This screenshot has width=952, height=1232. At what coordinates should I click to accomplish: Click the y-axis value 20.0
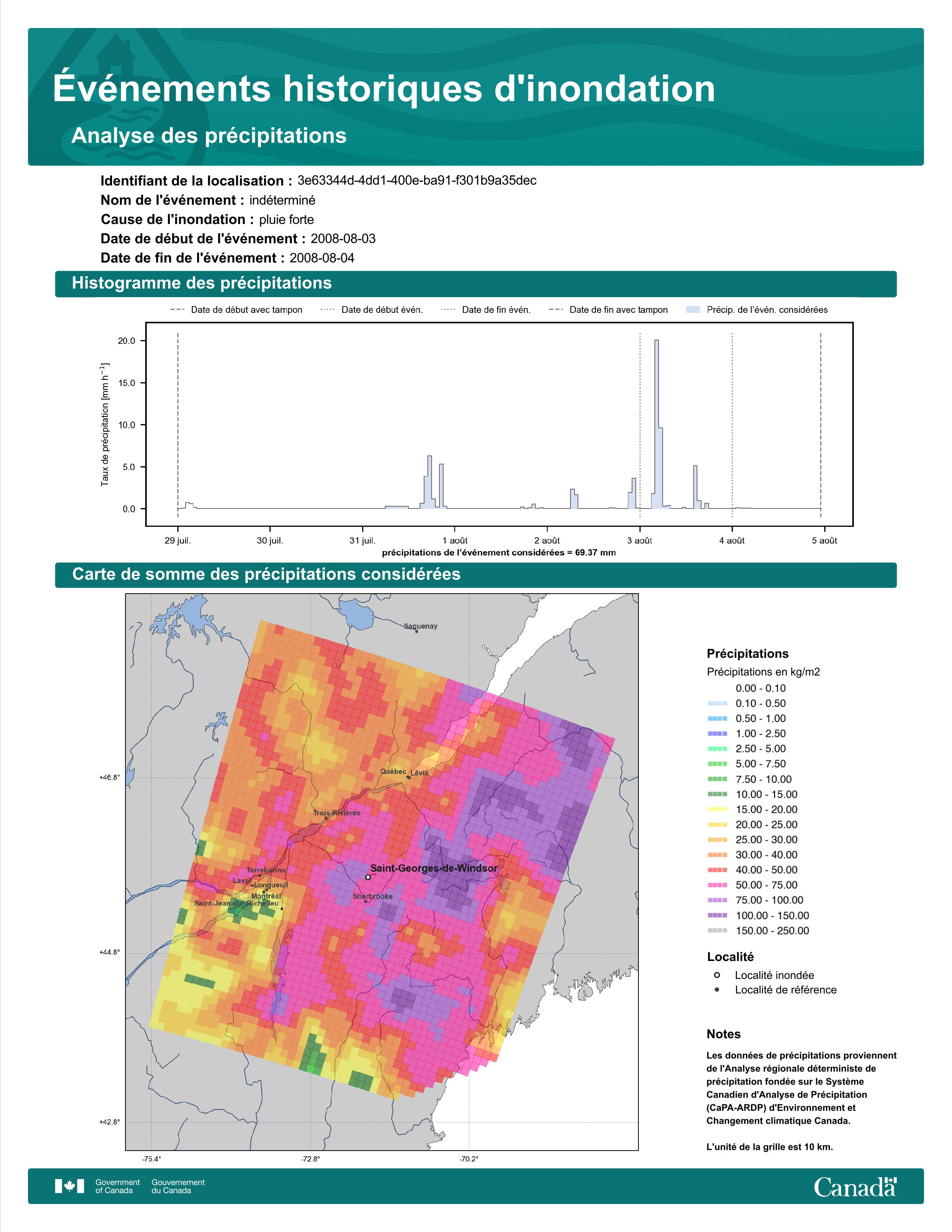127,341
